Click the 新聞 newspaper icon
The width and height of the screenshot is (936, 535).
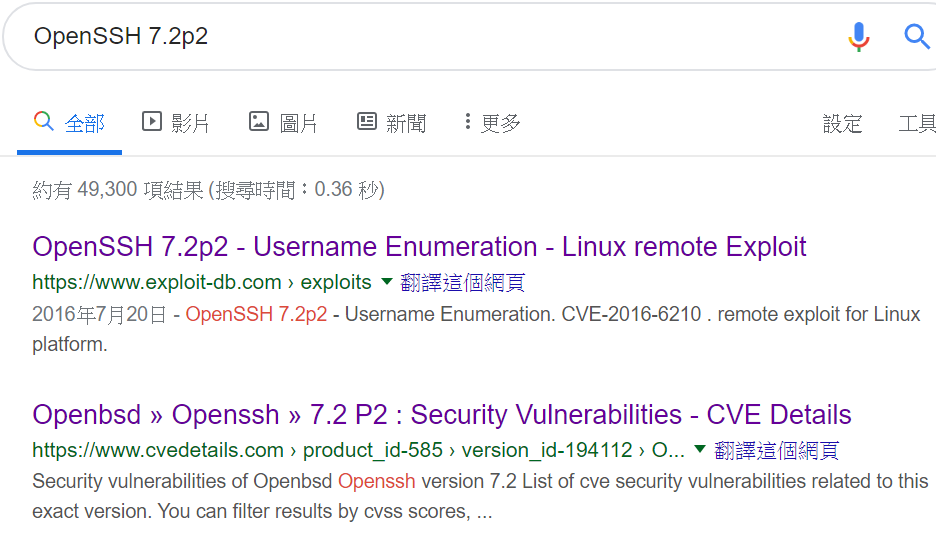click(367, 121)
